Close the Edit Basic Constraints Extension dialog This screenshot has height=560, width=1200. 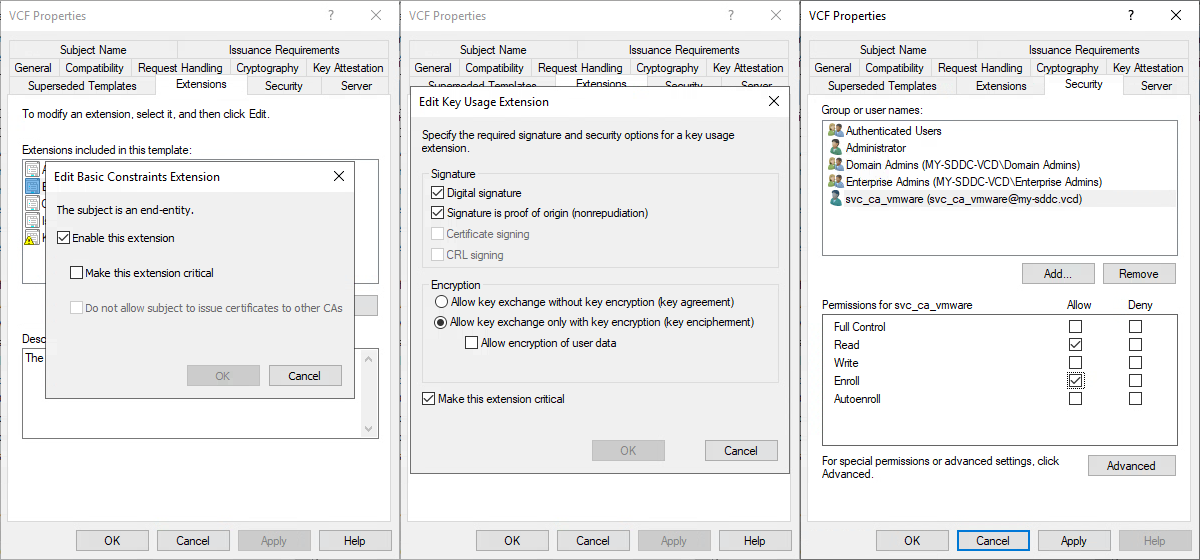(338, 177)
